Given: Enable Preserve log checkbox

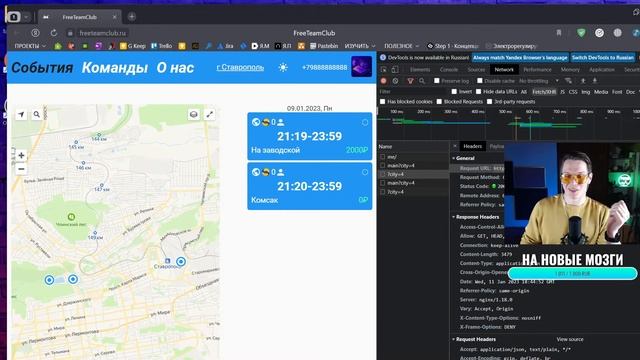Looking at the screenshot, I should (437, 81).
